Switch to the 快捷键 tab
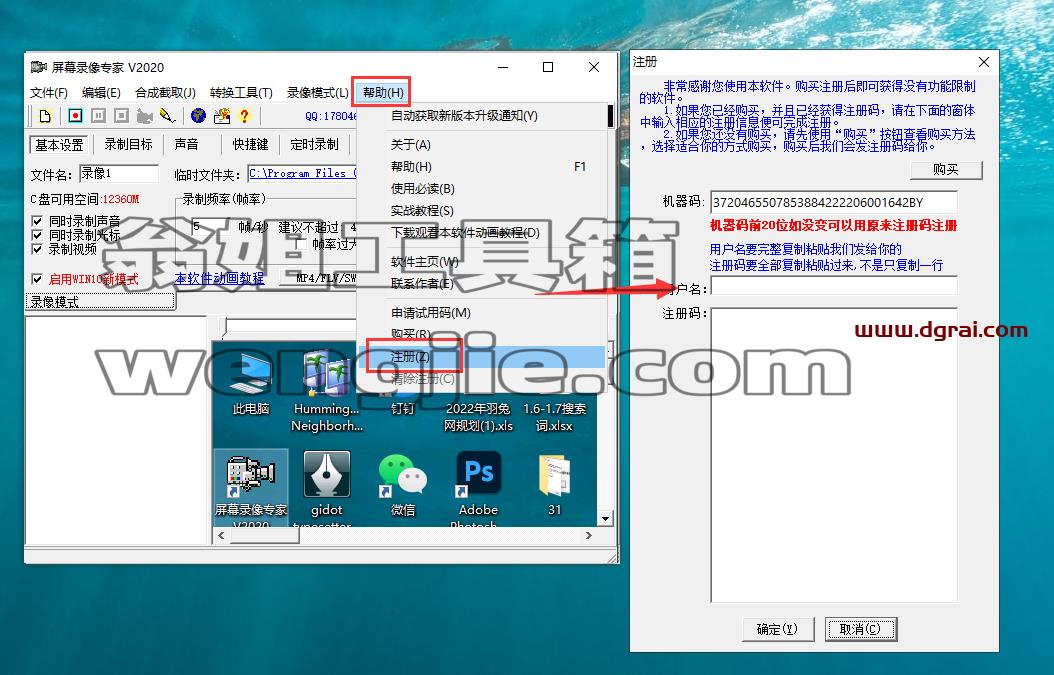Image resolution: width=1054 pixels, height=675 pixels. 250,144
